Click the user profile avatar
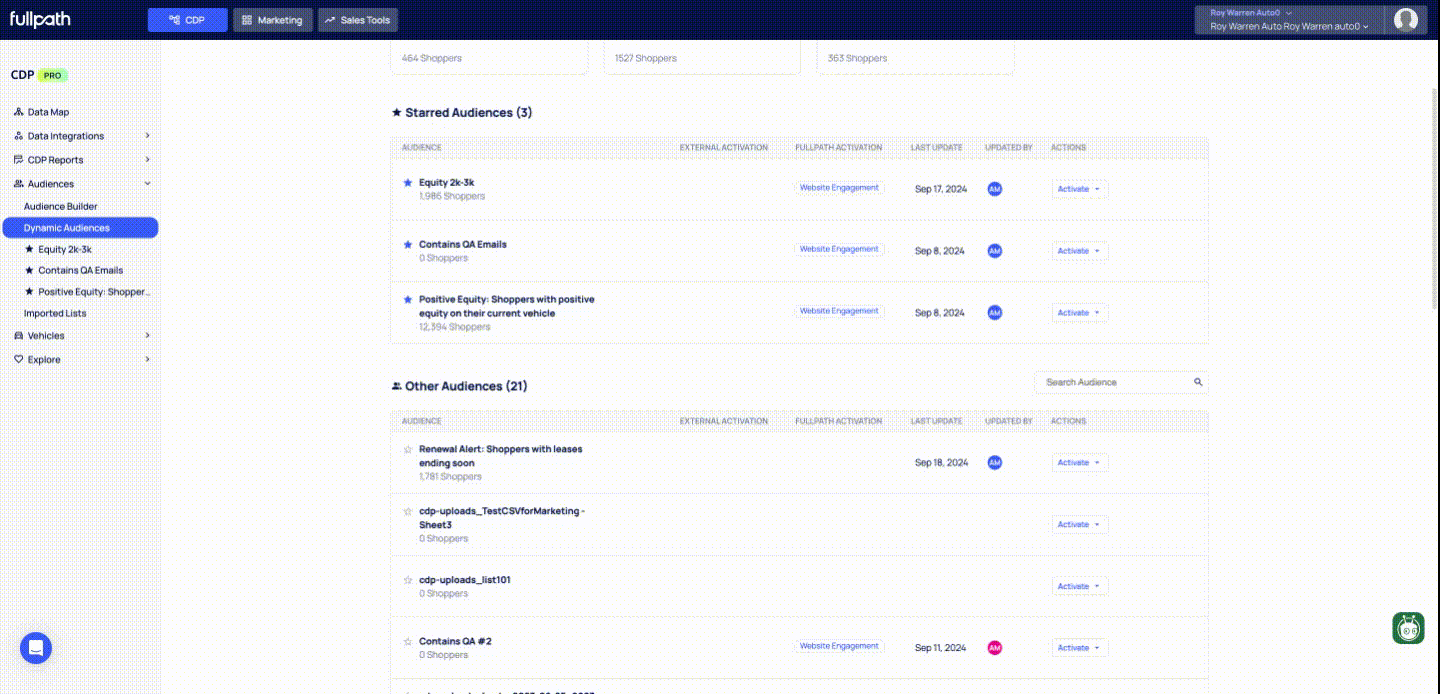This screenshot has width=1440, height=694. [1406, 20]
